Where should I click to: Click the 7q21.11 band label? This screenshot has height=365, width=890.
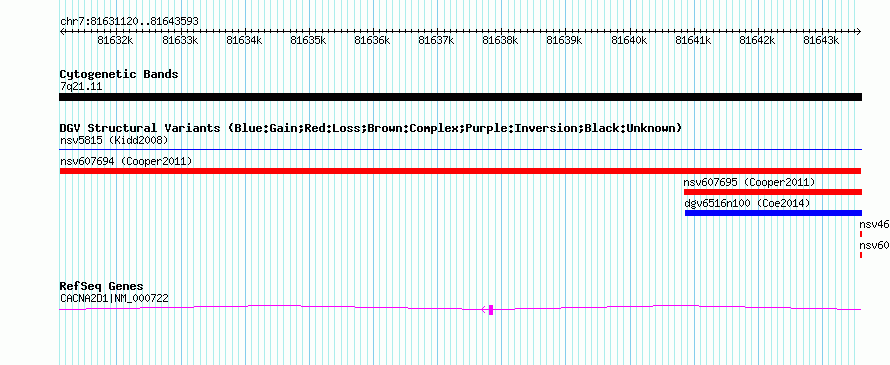[81, 87]
